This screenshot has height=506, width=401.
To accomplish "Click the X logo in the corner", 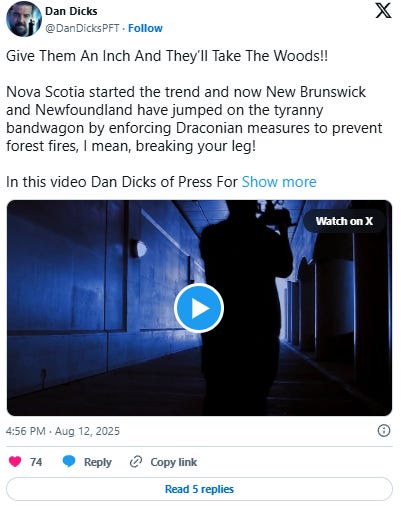I will 383,12.
